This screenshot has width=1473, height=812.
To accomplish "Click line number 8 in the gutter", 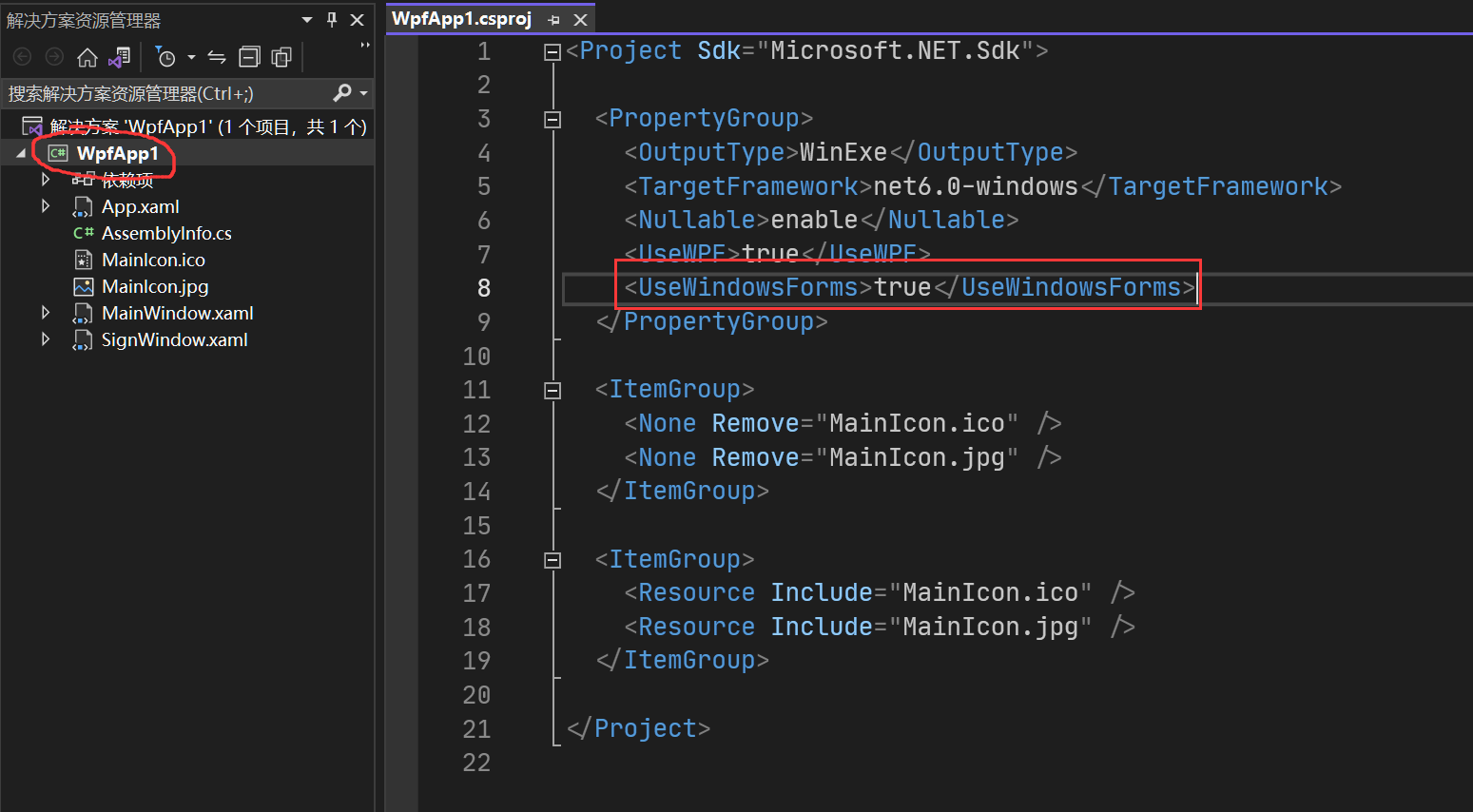I will coord(483,288).
